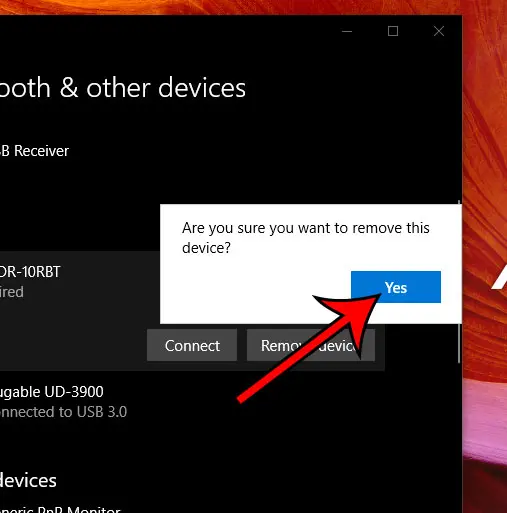Click the Remove device button
Screen dimensions: 507x513
click(311, 345)
